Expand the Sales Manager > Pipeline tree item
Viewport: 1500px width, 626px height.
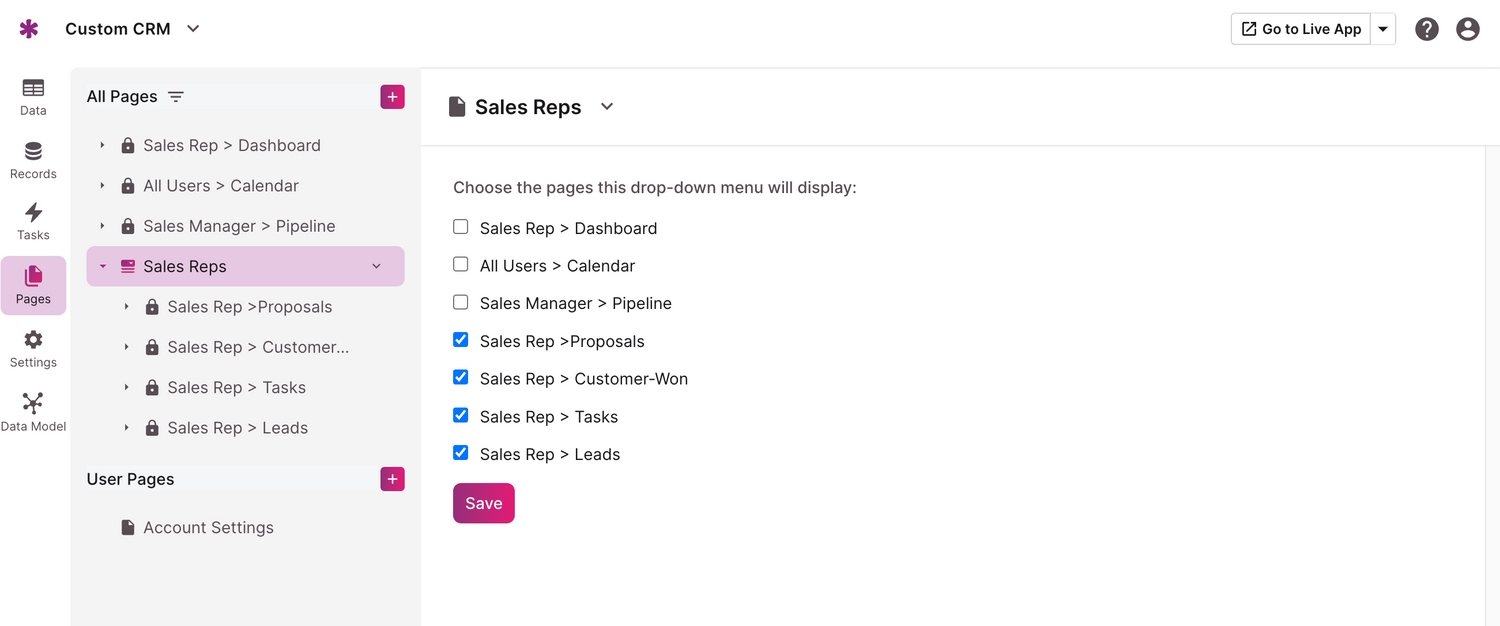coord(102,226)
